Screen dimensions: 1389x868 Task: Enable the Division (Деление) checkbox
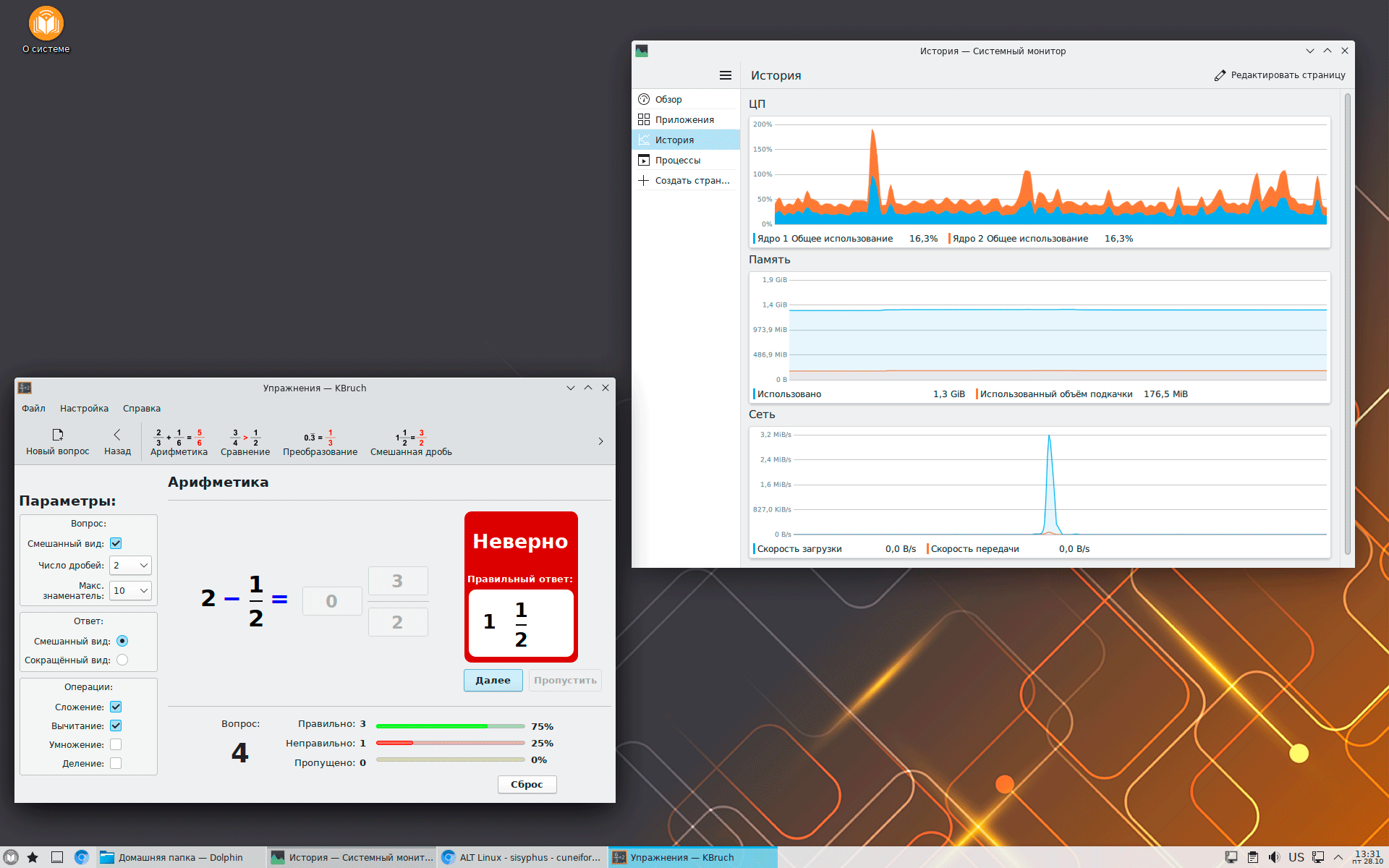click(116, 763)
